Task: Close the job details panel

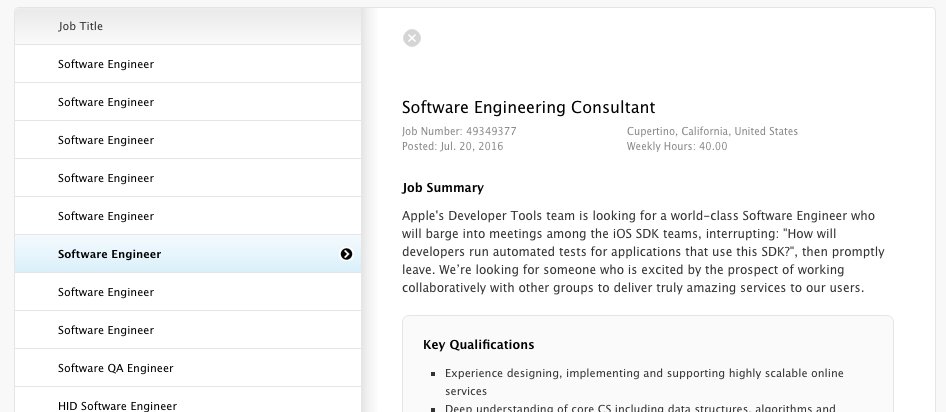Action: point(412,38)
